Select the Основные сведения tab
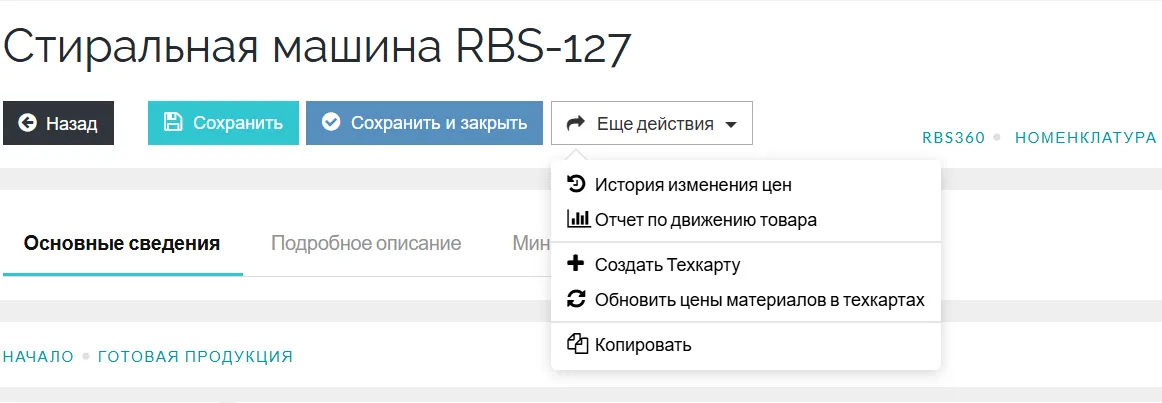The height and width of the screenshot is (403, 1162). tap(122, 244)
